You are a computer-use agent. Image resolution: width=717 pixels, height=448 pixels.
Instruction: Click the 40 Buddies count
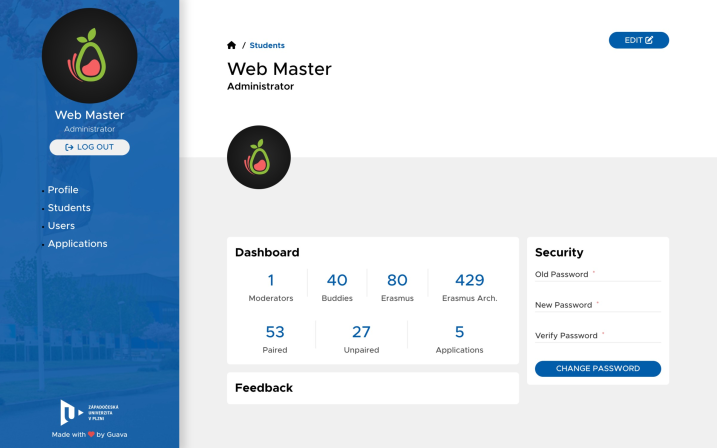coord(337,288)
